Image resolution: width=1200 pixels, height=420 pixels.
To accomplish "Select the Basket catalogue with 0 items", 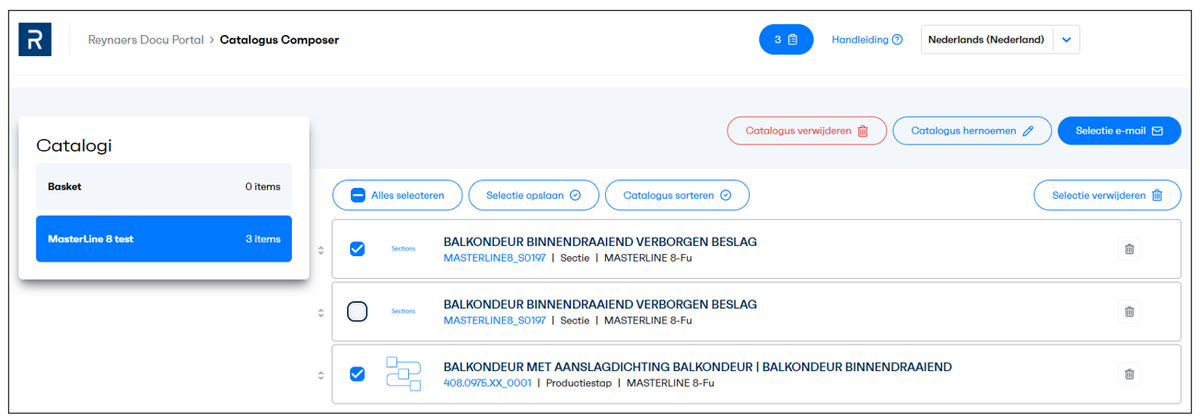I will pos(164,187).
